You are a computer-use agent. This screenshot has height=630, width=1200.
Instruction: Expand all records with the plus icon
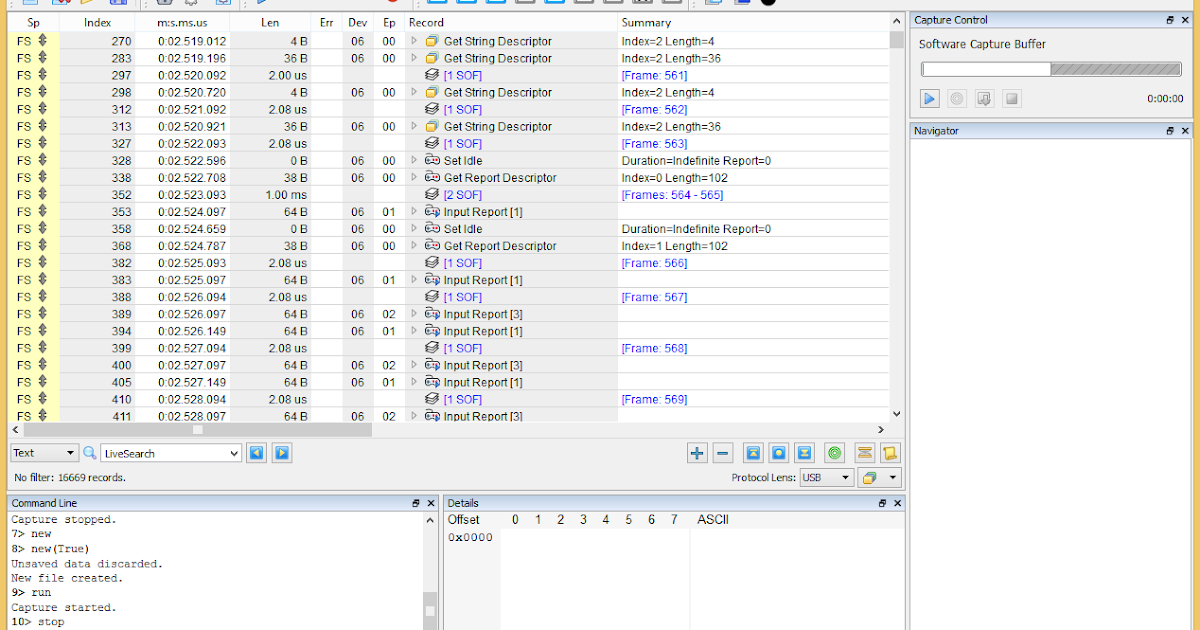click(x=697, y=453)
